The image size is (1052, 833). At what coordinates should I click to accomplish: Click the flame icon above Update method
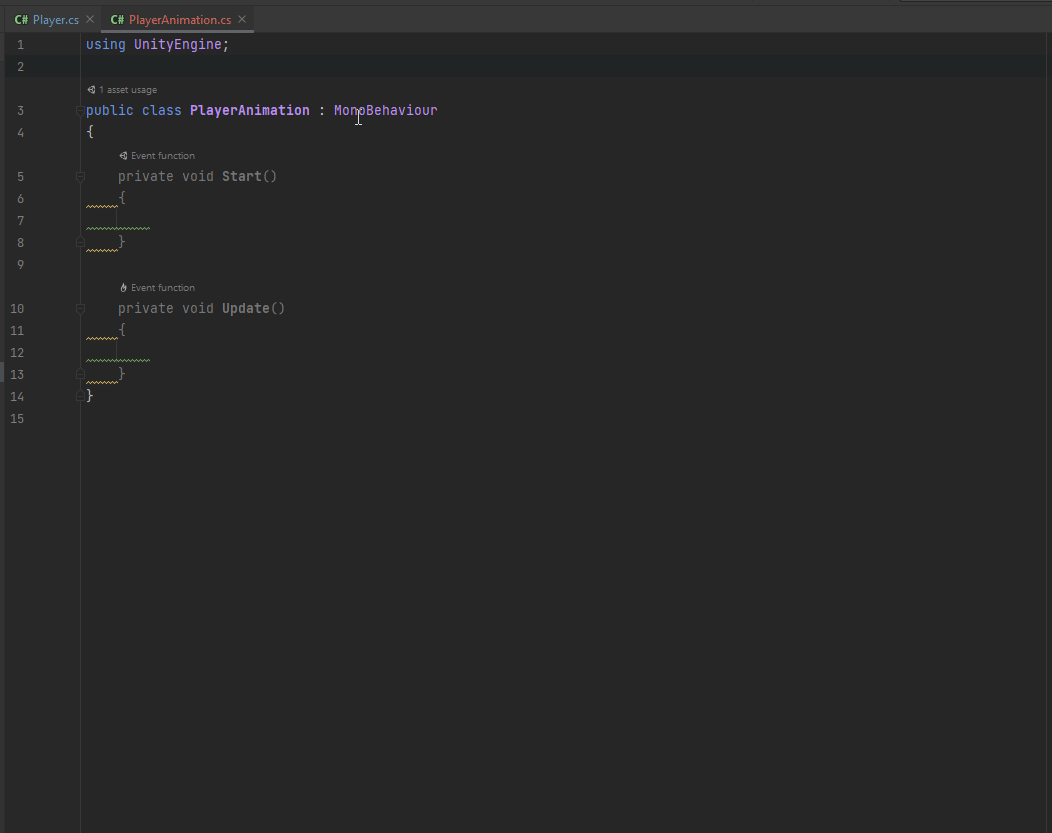[x=123, y=288]
